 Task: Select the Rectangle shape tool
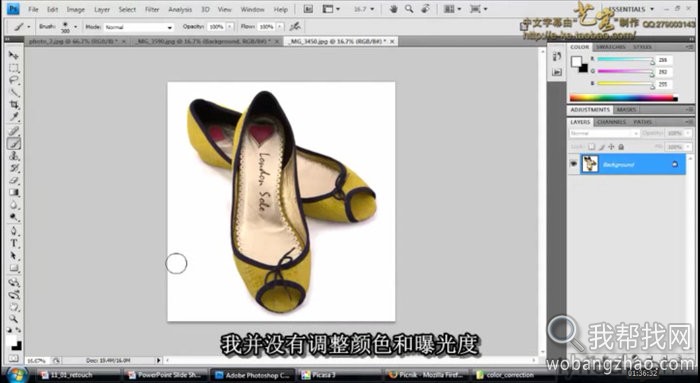click(14, 268)
